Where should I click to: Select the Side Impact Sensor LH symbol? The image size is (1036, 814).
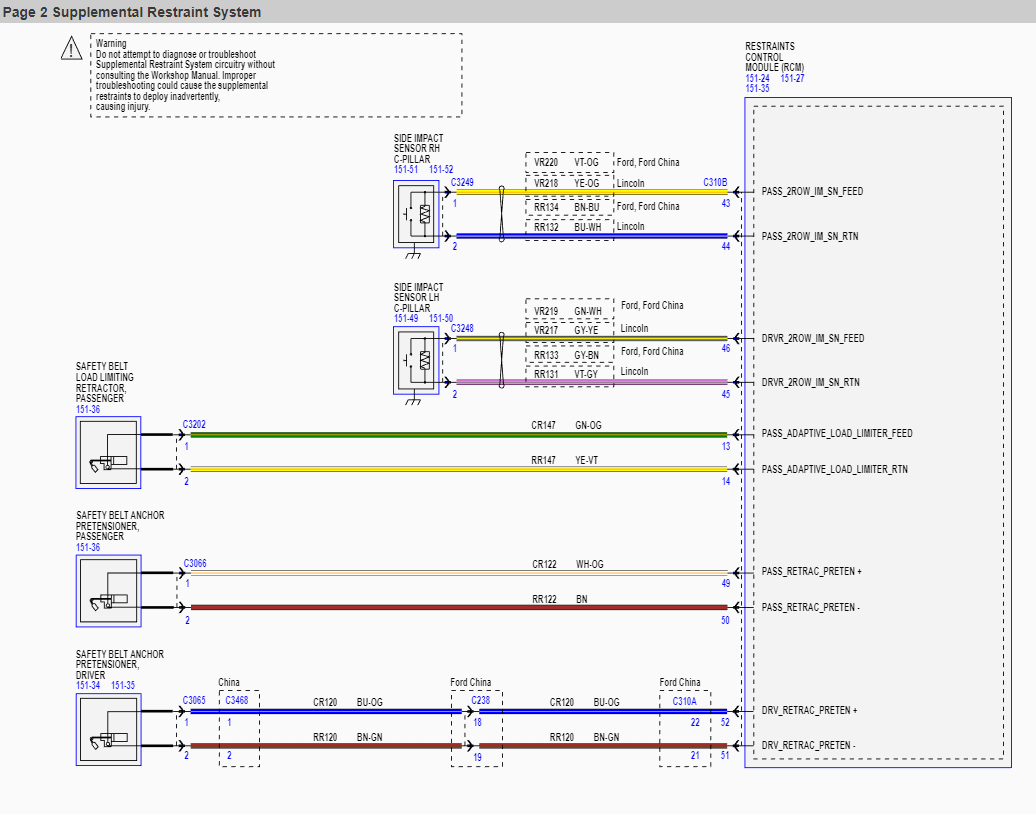tap(416, 360)
